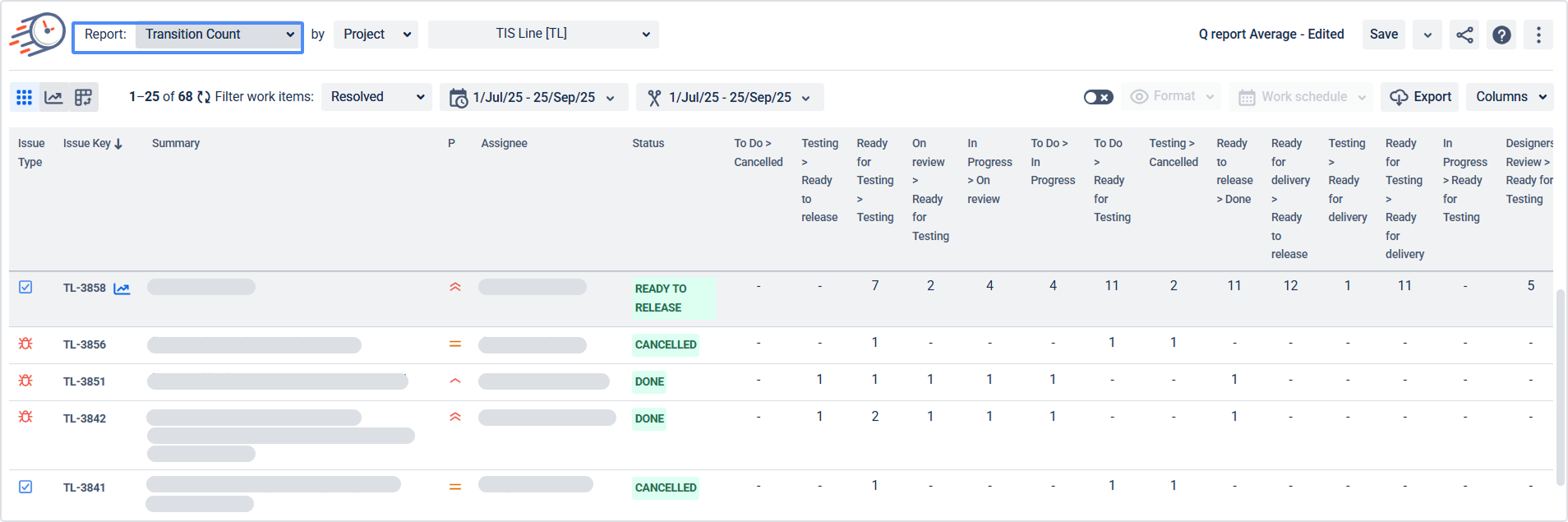Viewport: 1568px width, 522px height.
Task: Click the share report icon
Action: click(x=1464, y=35)
